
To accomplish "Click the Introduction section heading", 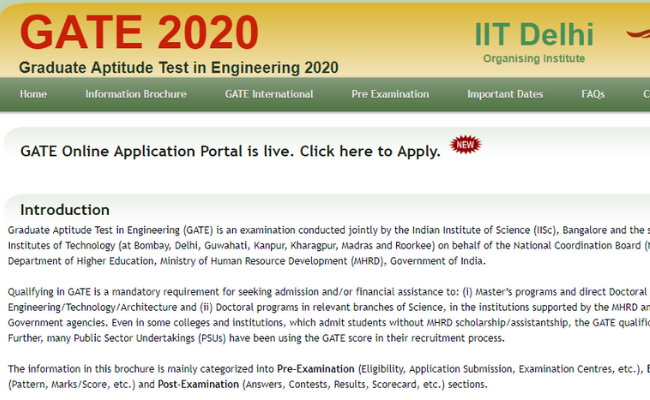I will (65, 210).
